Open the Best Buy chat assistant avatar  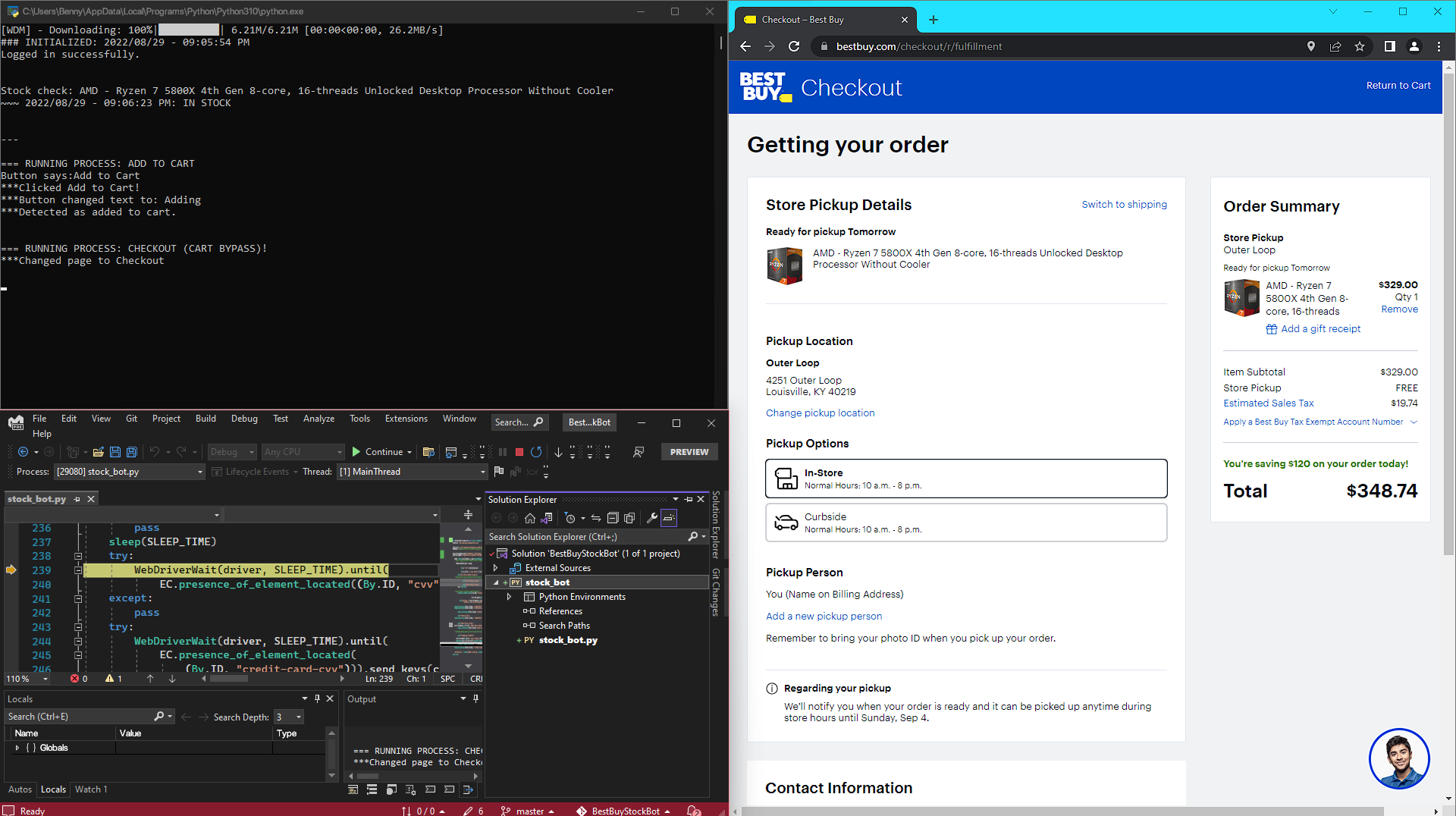[1399, 758]
